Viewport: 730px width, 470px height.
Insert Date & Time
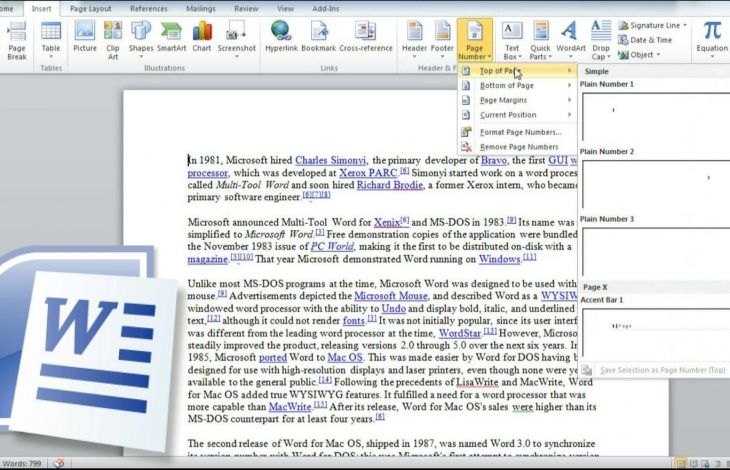[x=645, y=40]
